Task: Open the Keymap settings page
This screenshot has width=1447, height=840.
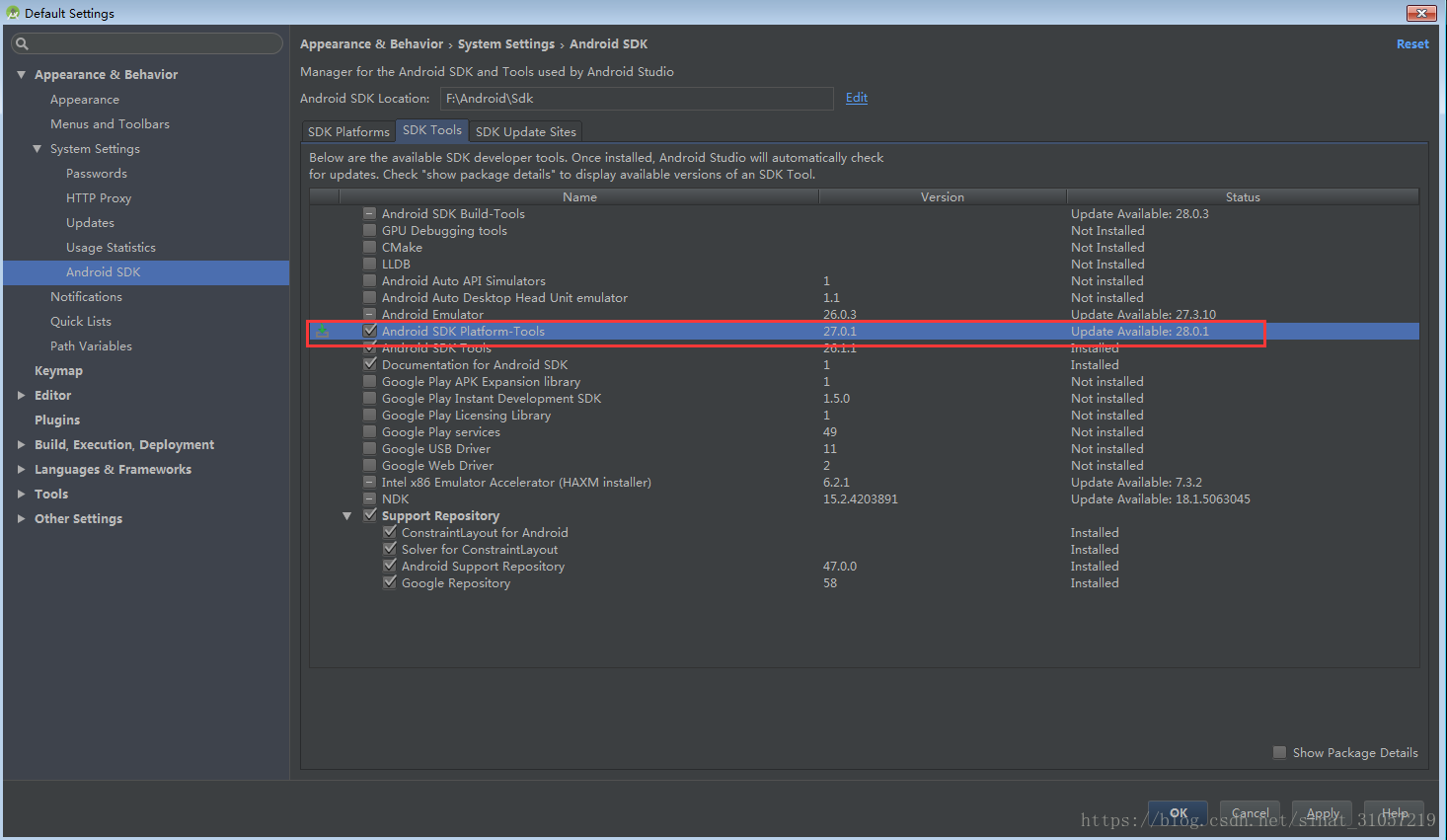Action: coord(58,371)
